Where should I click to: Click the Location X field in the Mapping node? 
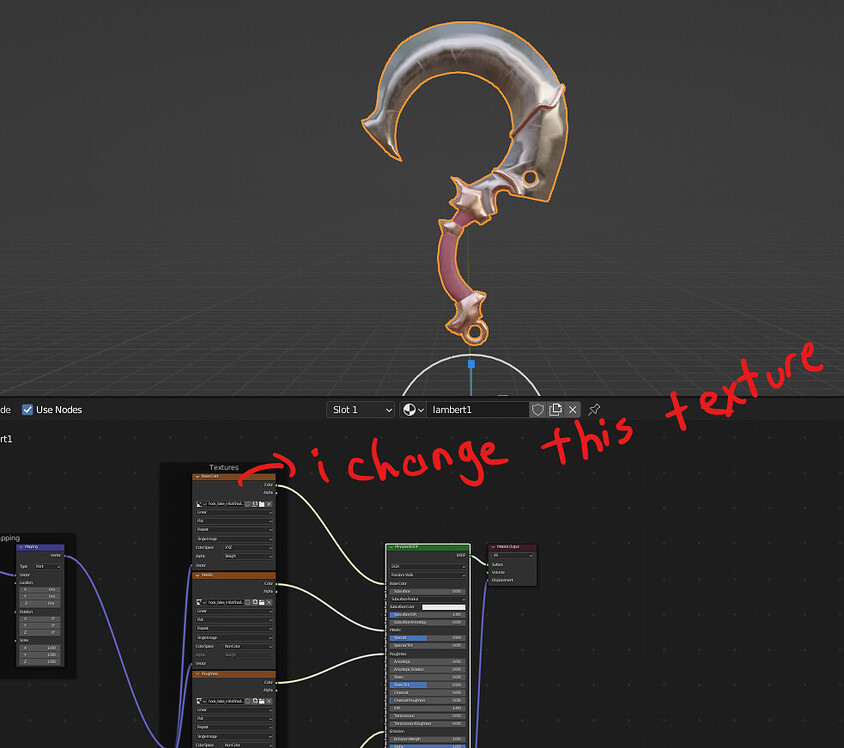(x=40, y=590)
